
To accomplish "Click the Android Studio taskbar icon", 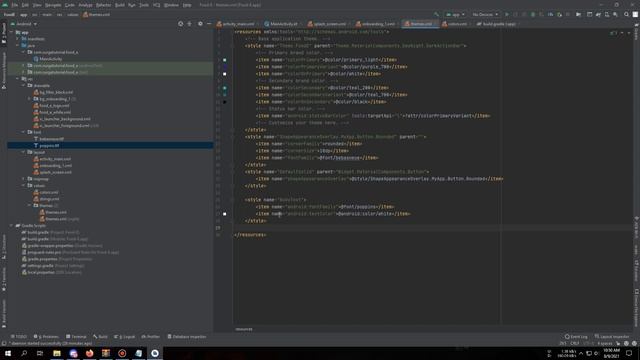I will coord(155,353).
